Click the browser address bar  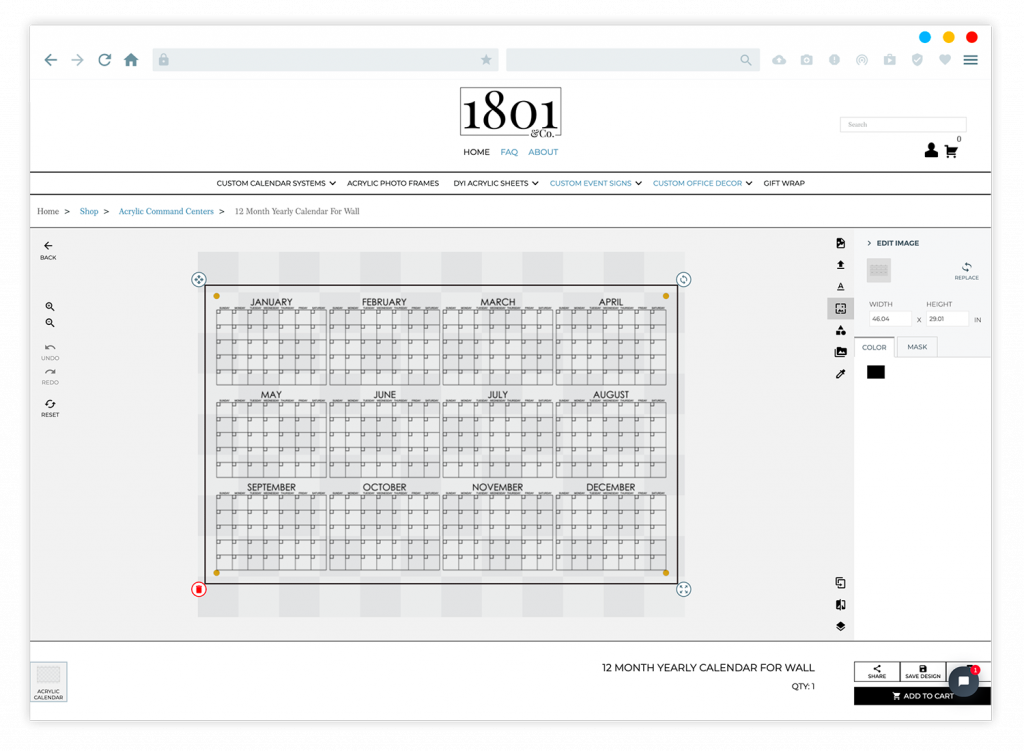pos(325,60)
